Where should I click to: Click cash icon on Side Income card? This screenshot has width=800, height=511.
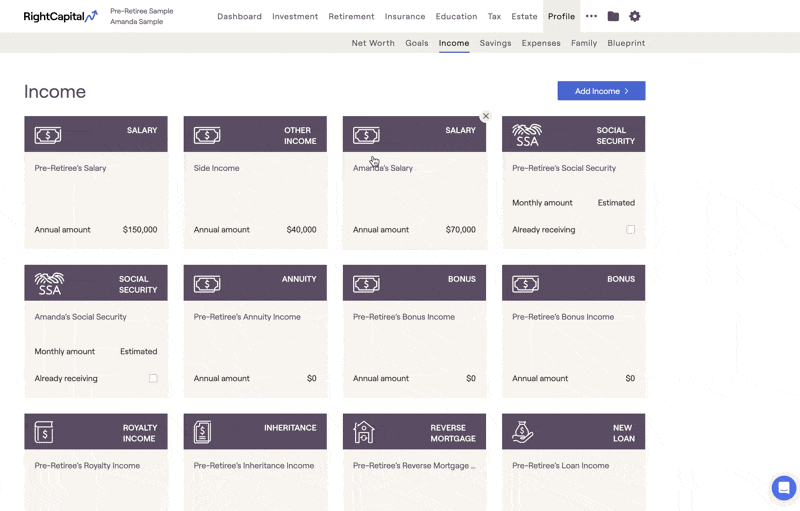pyautogui.click(x=207, y=135)
